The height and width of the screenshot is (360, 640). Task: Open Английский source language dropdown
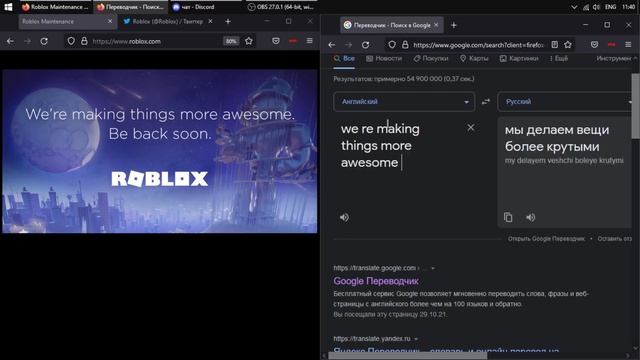(404, 102)
